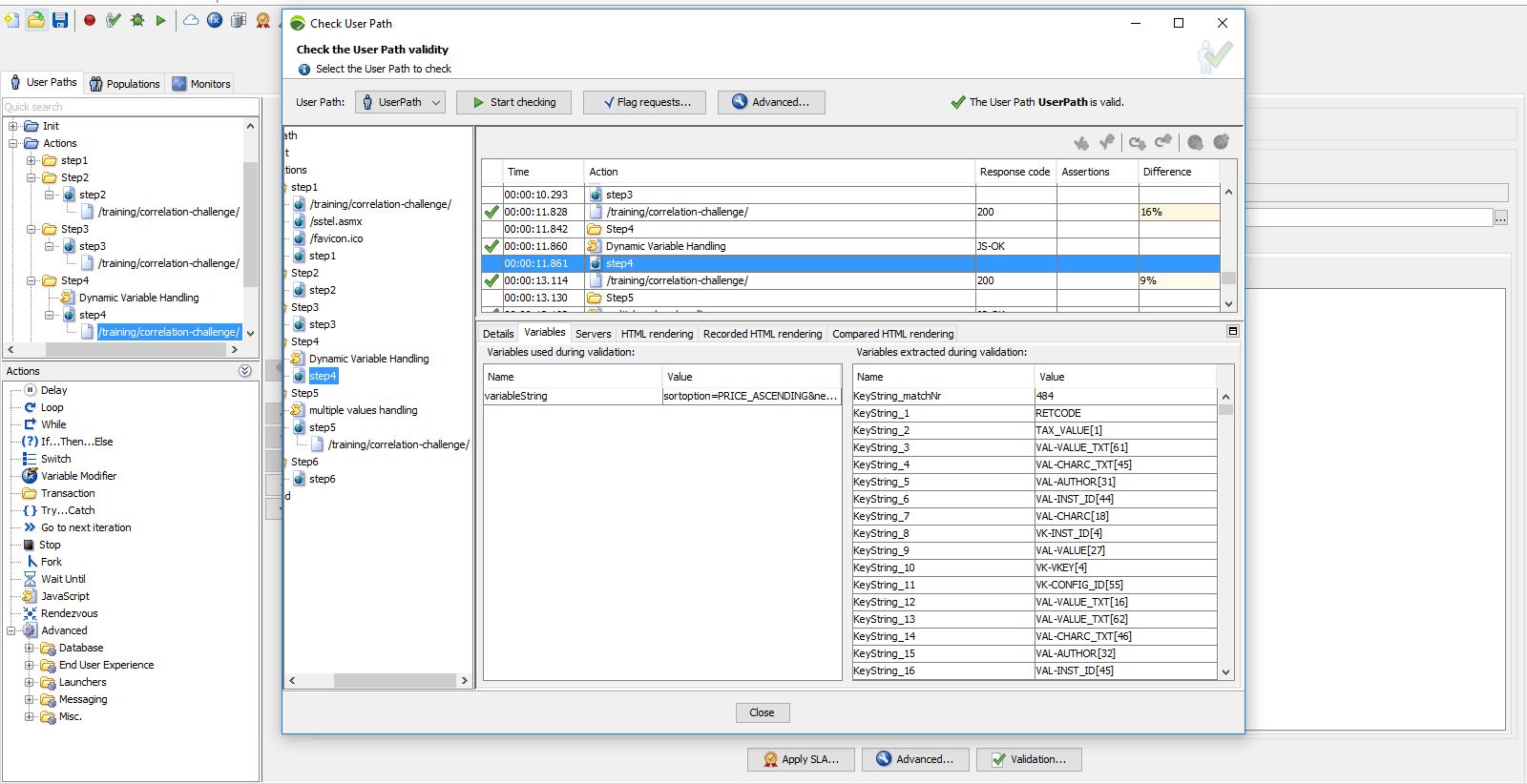The width and height of the screenshot is (1527, 784).
Task: Collapse the Actions panel with chevron button
Action: (x=245, y=371)
